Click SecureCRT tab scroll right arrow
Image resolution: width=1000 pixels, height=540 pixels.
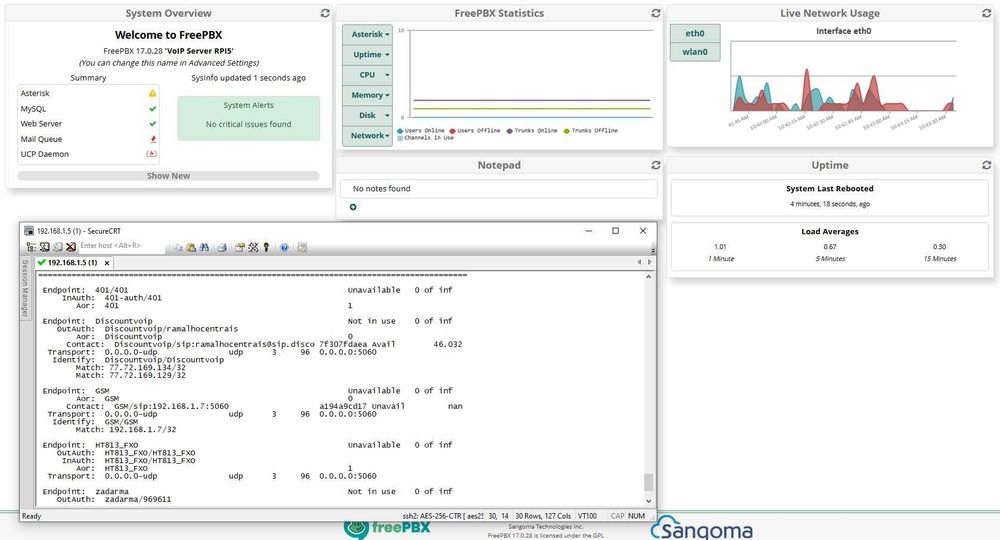point(650,262)
